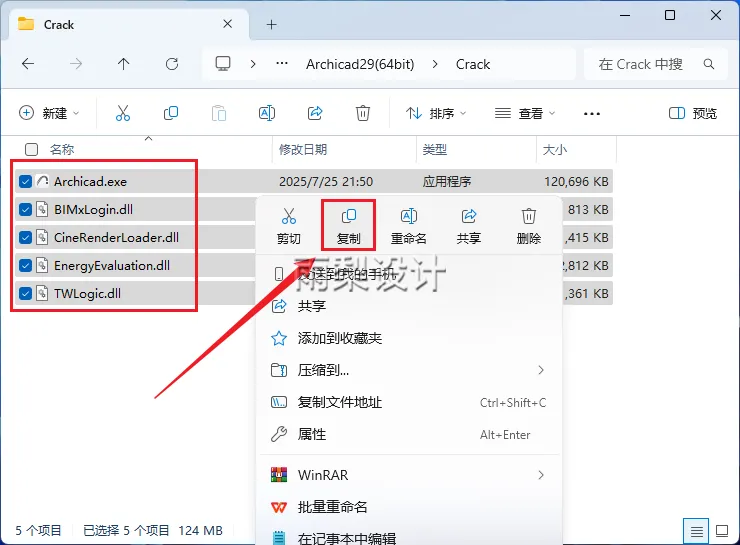Select 共享 entry in menu list
This screenshot has height=545, width=740.
click(x=409, y=306)
